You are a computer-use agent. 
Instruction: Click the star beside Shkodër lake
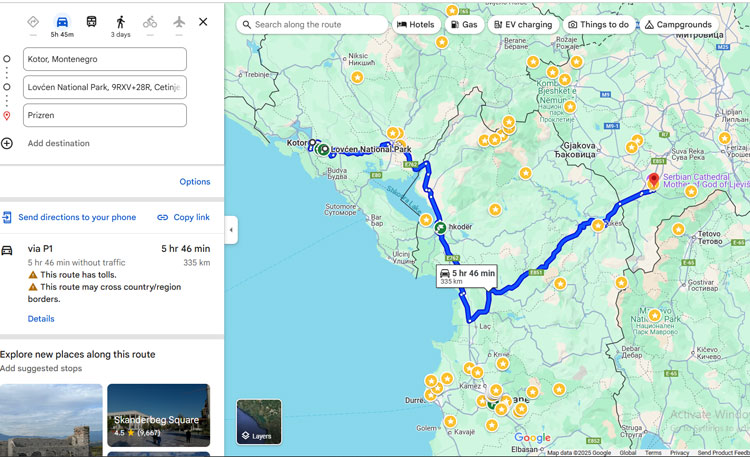426,220
